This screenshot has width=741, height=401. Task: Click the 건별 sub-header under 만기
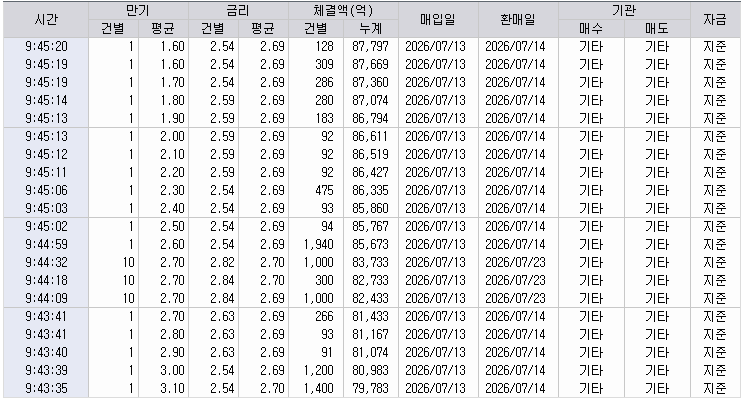[x=113, y=29]
